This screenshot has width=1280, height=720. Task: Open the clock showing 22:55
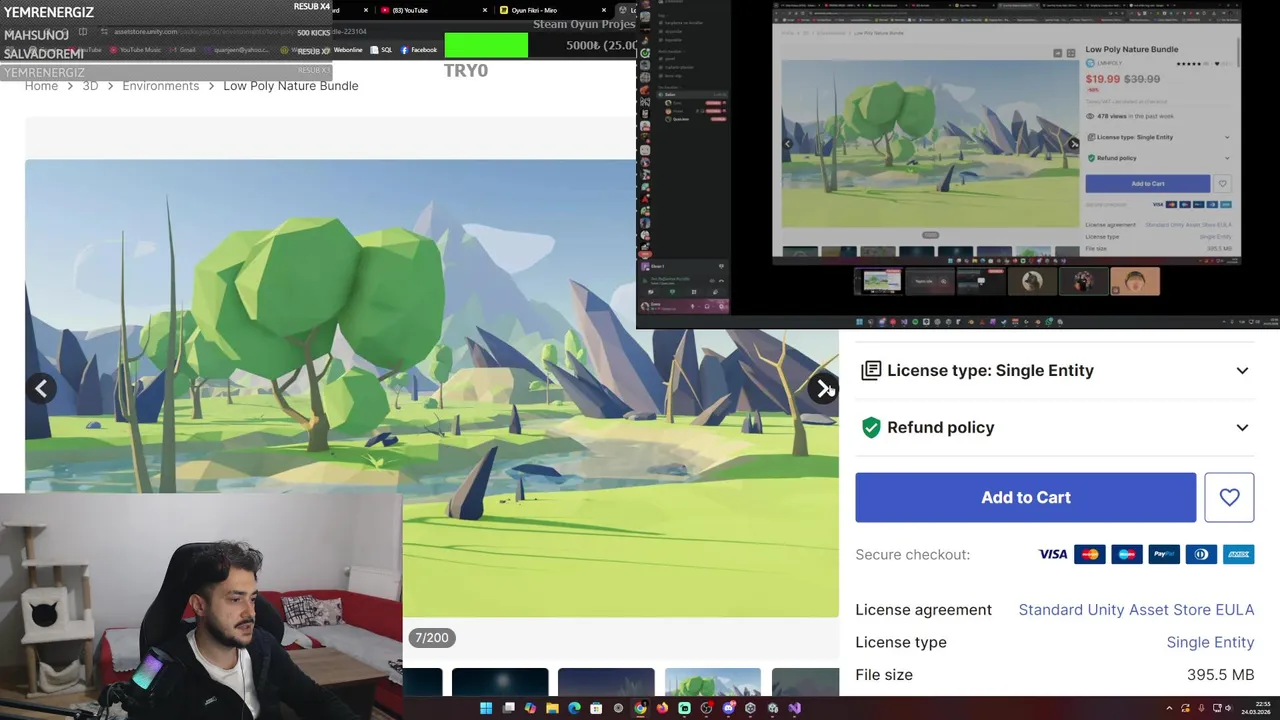click(1255, 708)
